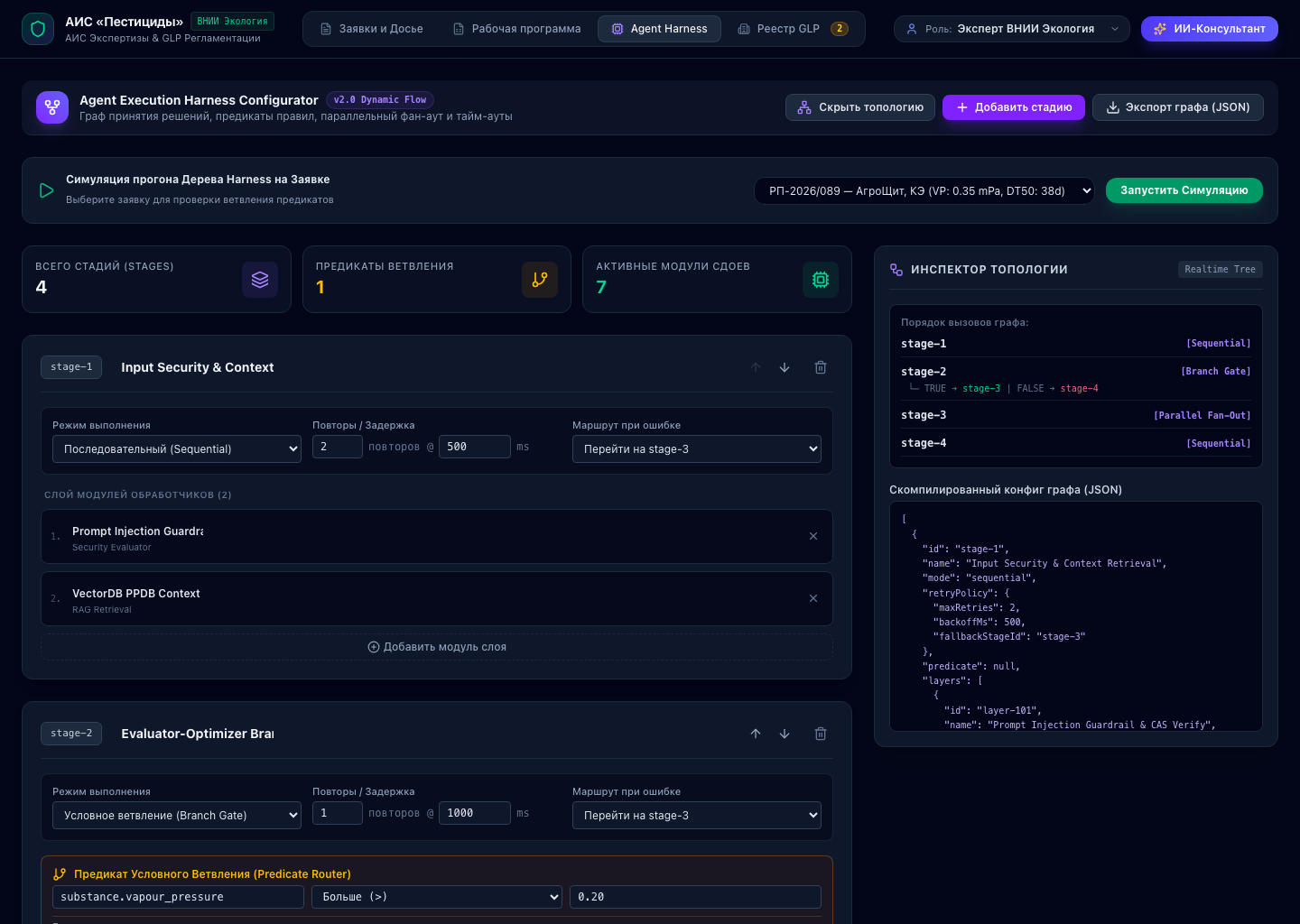Click the branch icon in Предикаты ветвления card
1300x924 pixels.
[540, 280]
